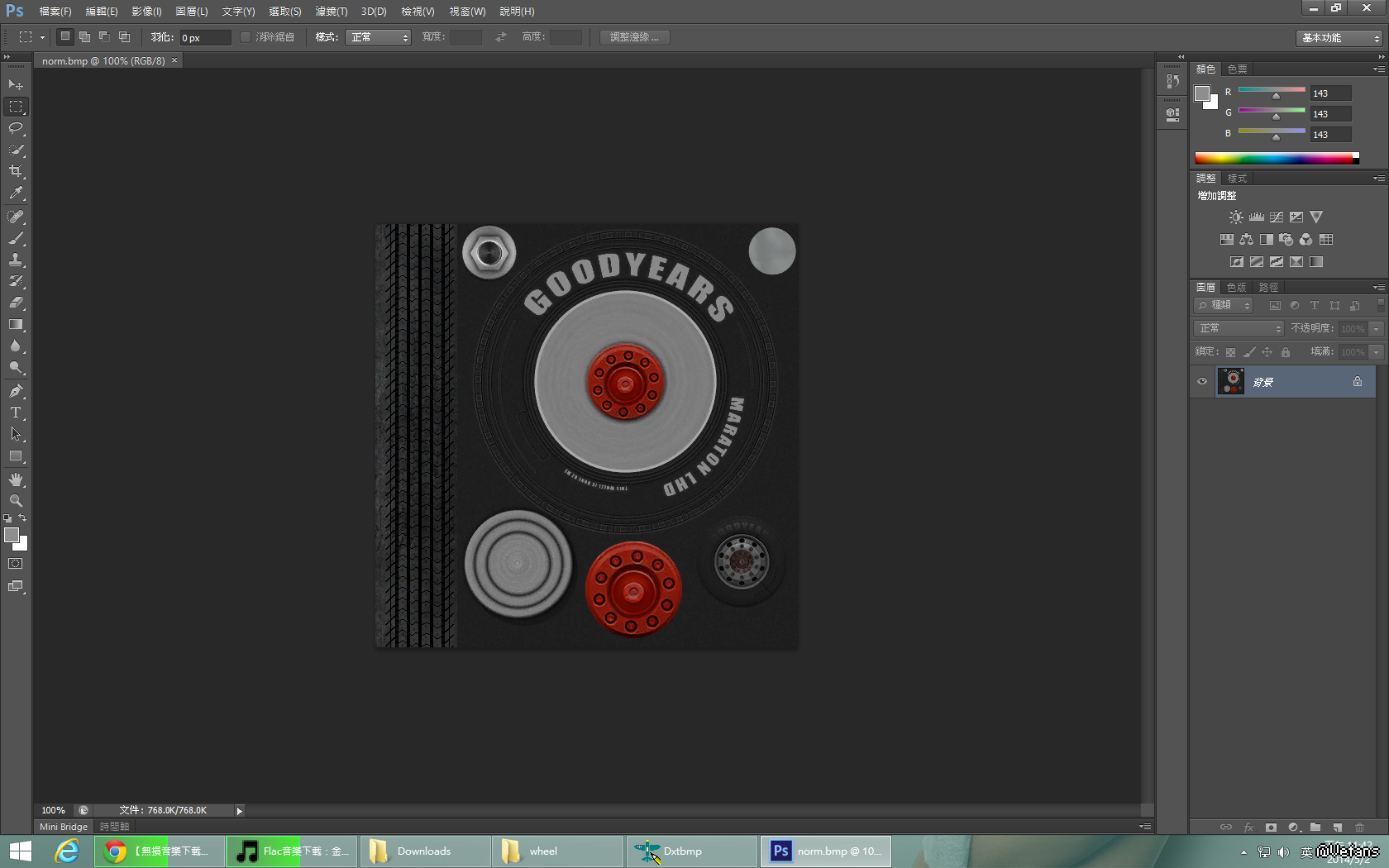Open the Style dropdown in options bar
The image size is (1389, 868).
pyautogui.click(x=379, y=37)
